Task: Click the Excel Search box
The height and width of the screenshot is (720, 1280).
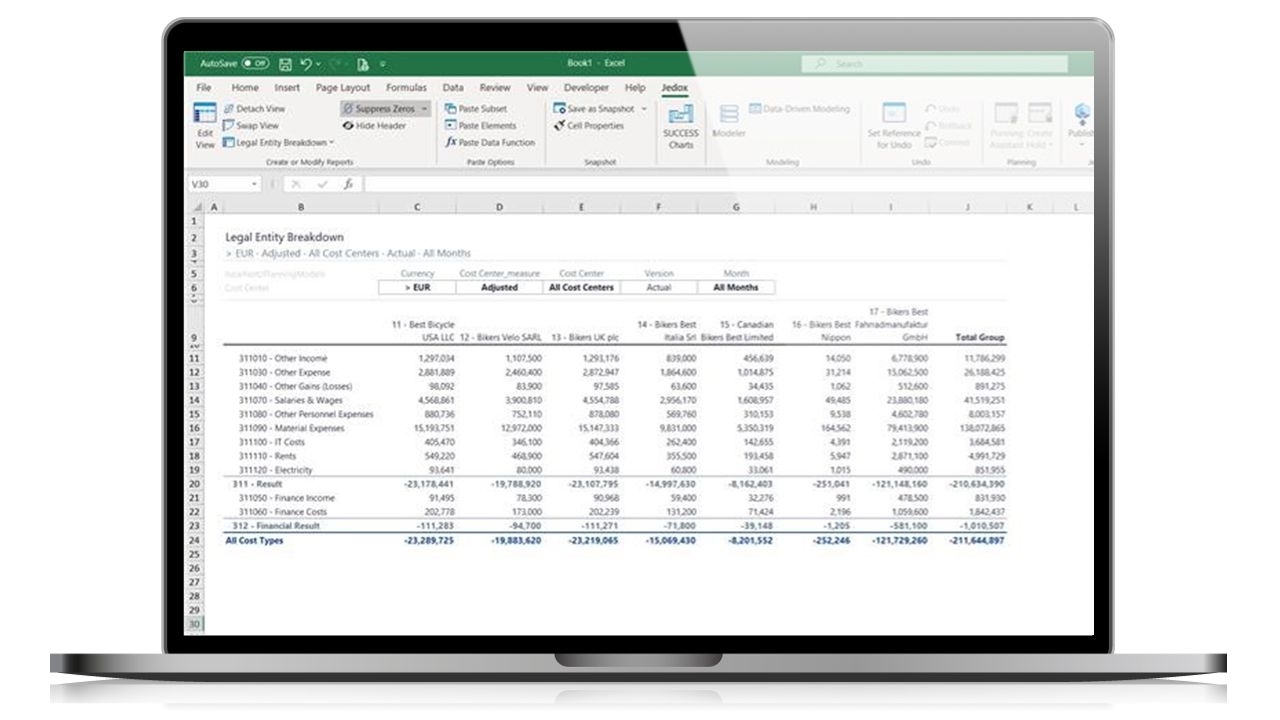Action: 934,64
